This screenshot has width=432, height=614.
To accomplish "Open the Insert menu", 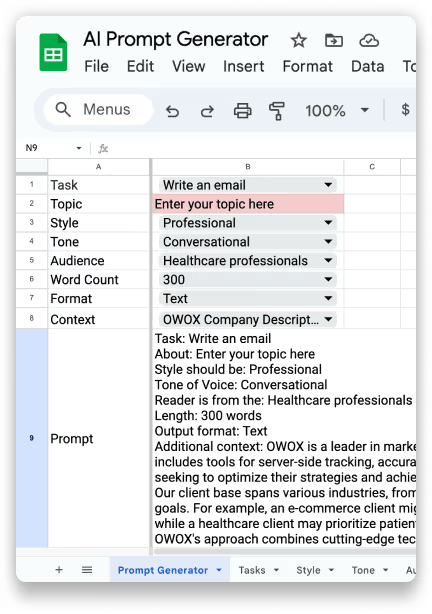I will tap(243, 66).
